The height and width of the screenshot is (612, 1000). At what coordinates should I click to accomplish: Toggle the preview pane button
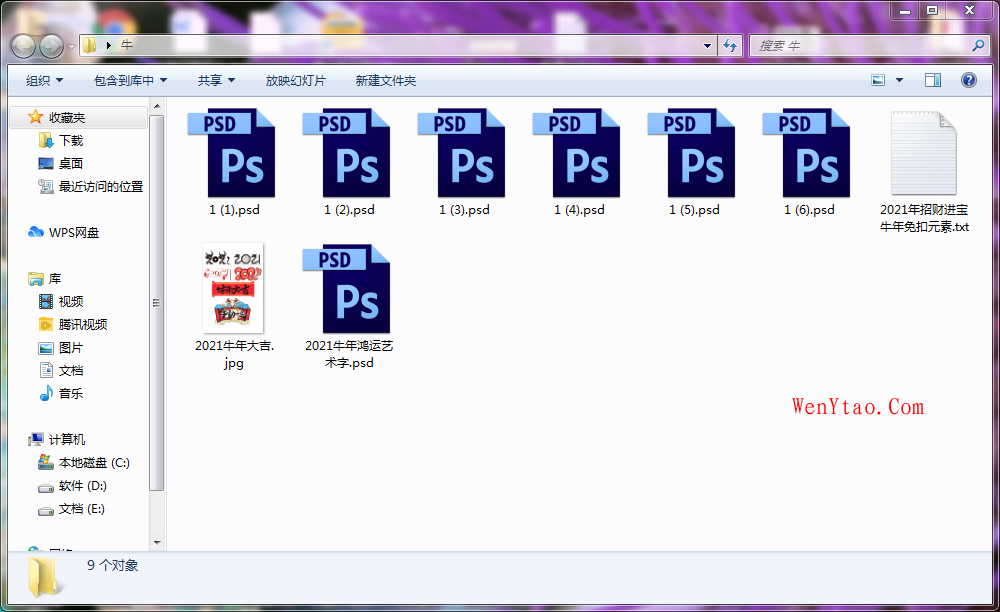coord(933,80)
